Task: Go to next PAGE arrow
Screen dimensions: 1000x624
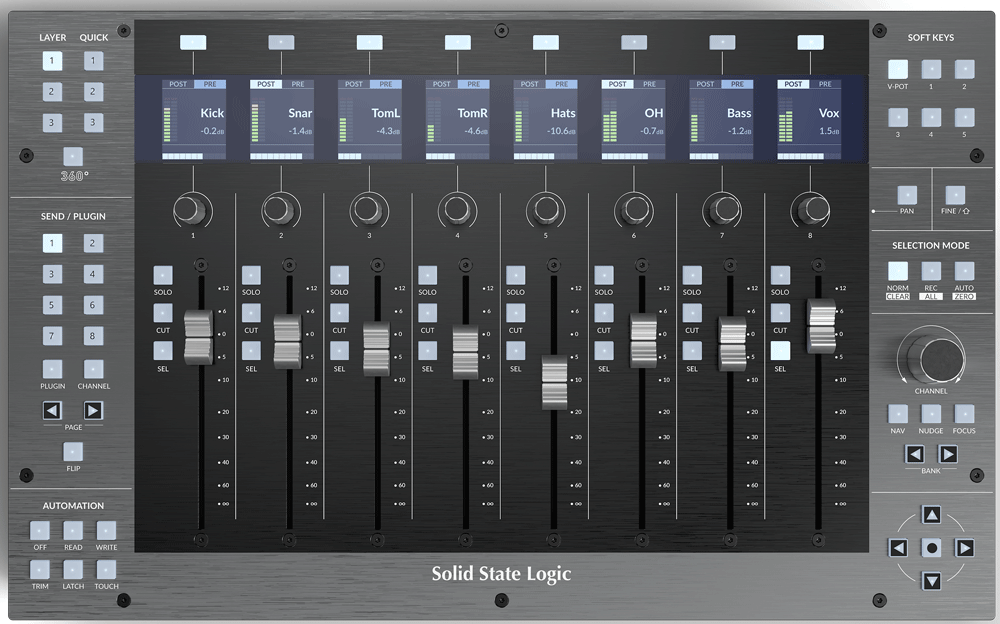Action: pos(93,410)
